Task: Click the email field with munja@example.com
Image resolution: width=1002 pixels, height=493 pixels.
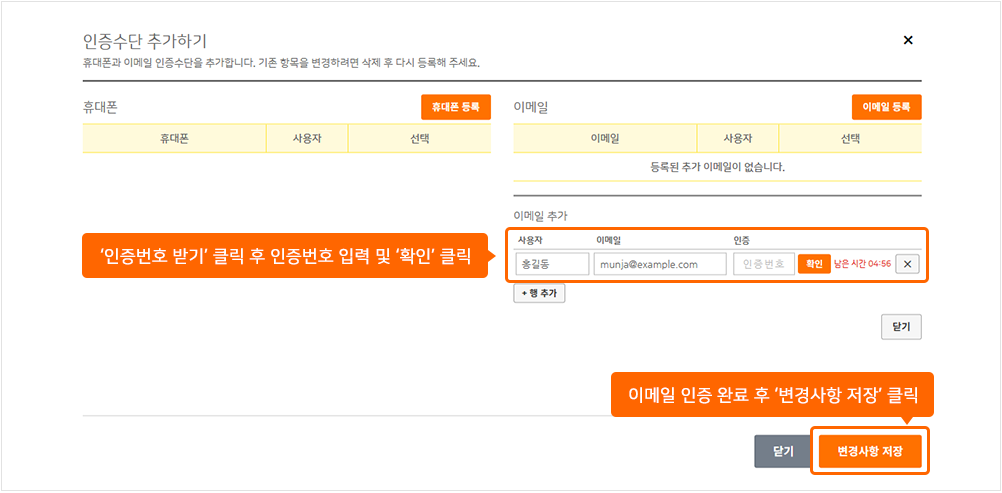Action: [x=660, y=264]
